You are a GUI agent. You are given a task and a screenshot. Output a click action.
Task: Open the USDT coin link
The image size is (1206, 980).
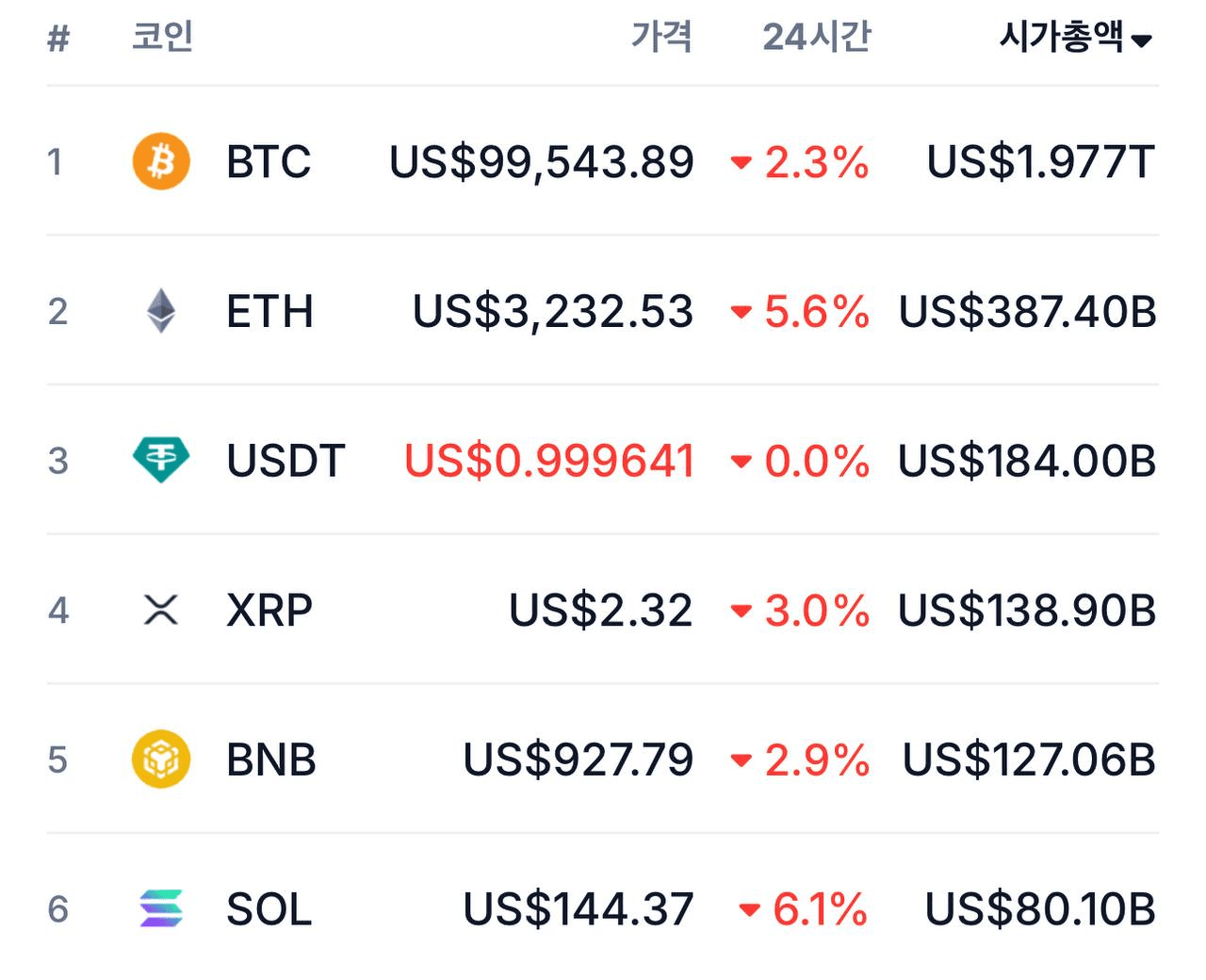285,461
